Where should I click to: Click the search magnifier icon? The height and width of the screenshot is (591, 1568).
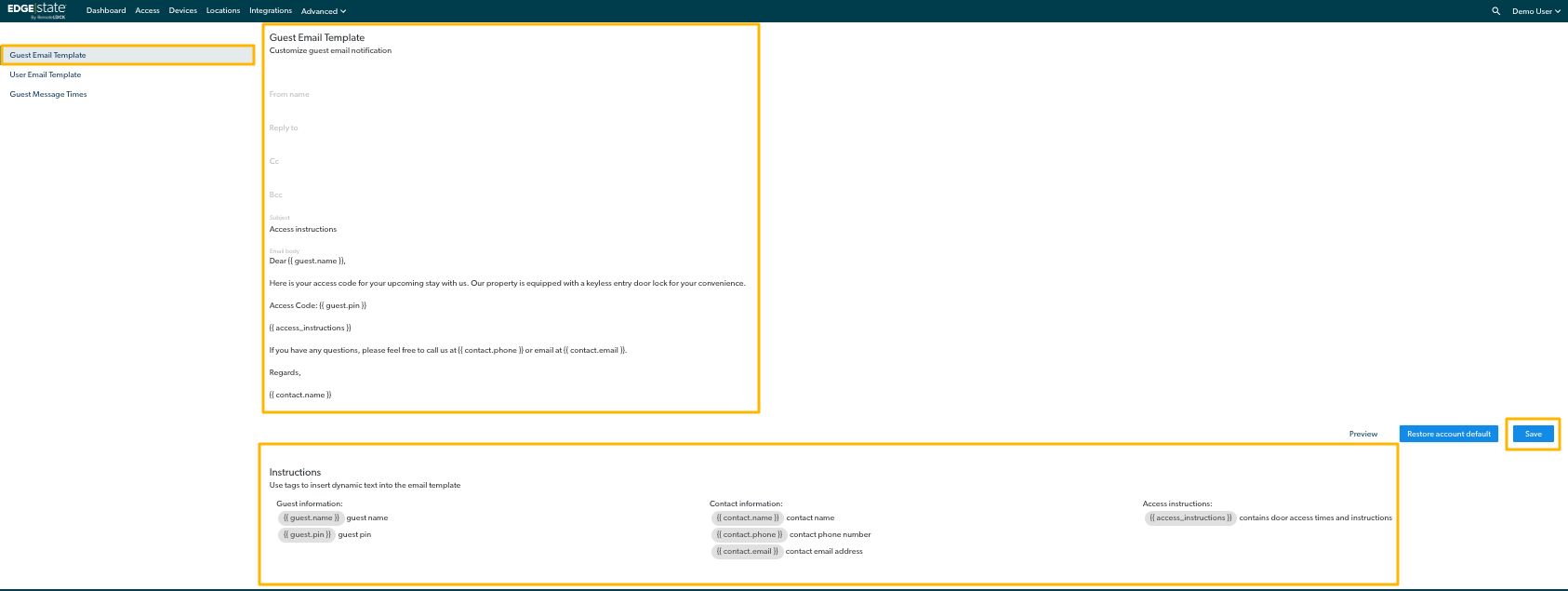coord(1495,11)
